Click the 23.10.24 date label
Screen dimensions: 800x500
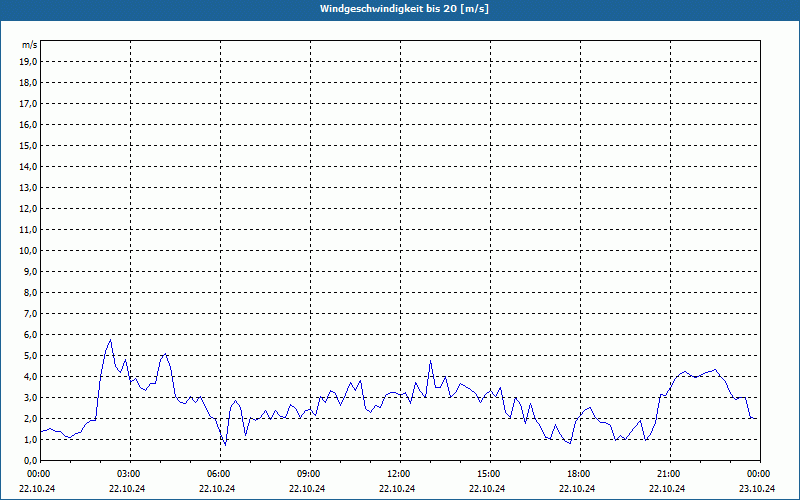click(757, 488)
